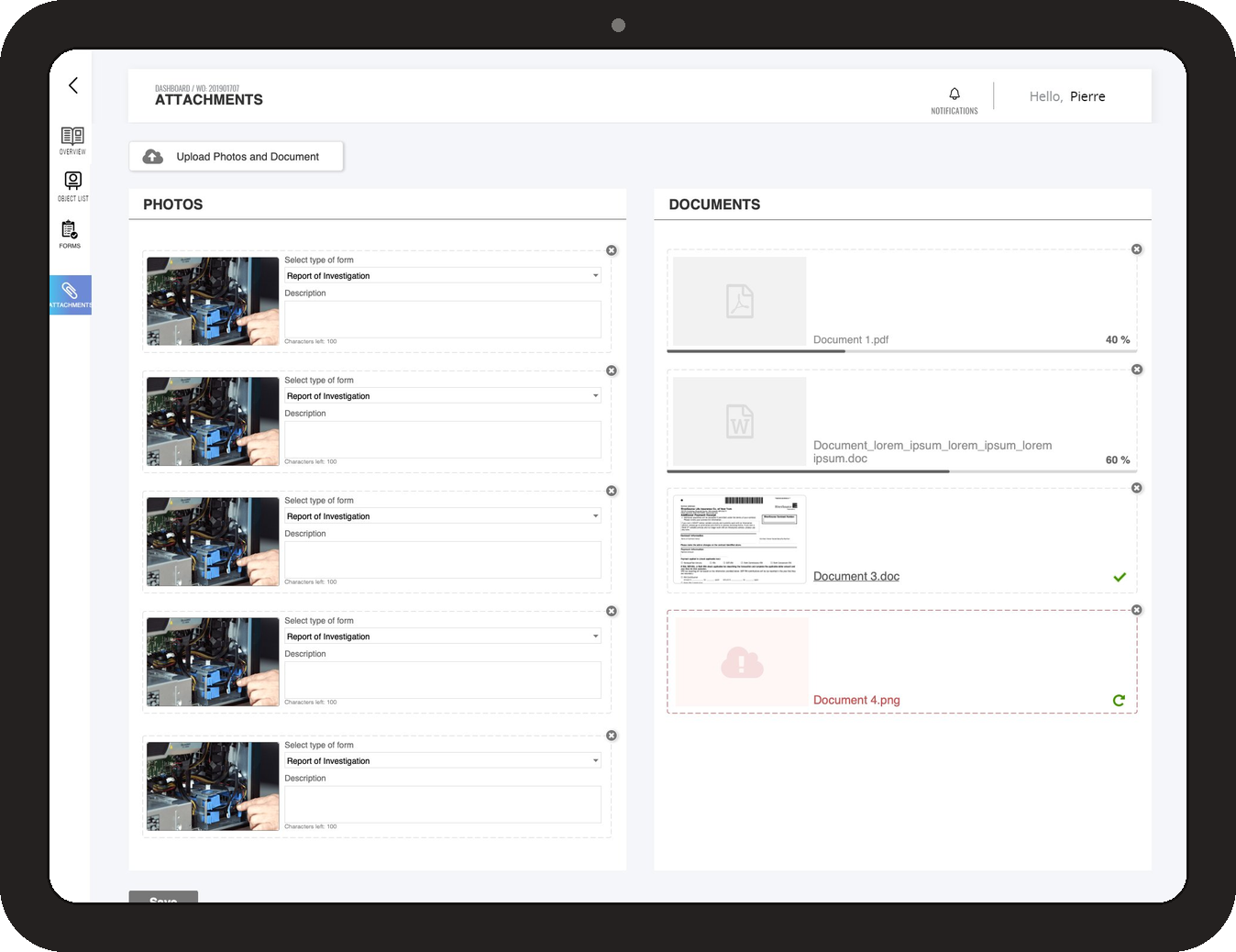Click the Document 4.png file name

point(856,700)
